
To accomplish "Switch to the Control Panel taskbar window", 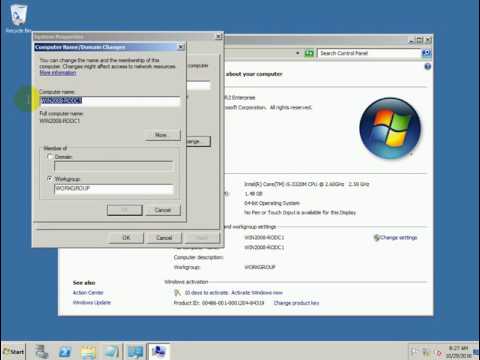I will 135,352.
